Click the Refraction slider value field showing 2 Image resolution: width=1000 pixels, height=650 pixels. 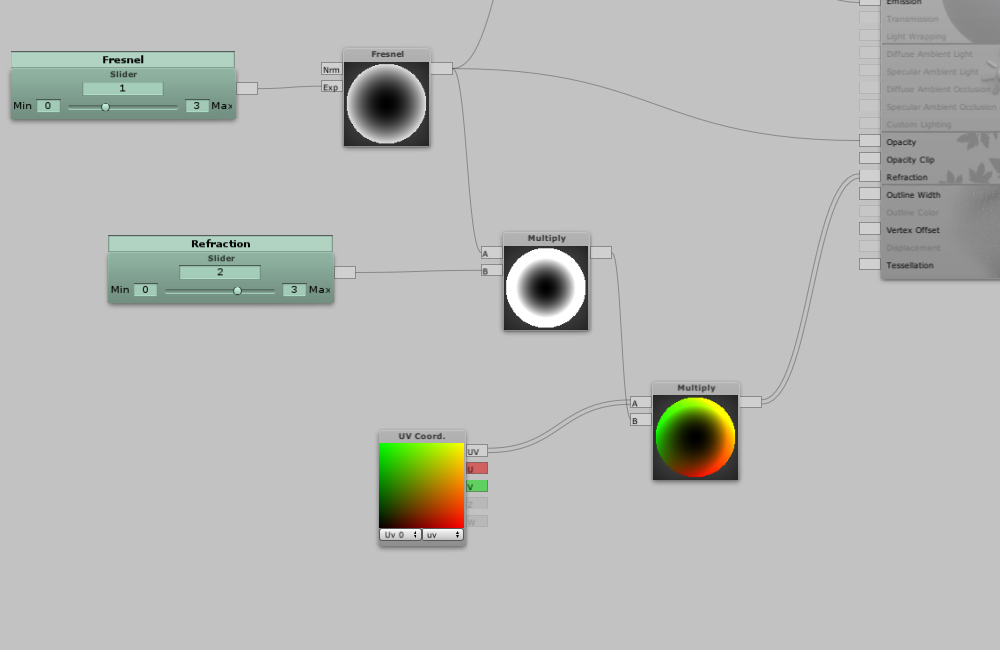coord(220,272)
